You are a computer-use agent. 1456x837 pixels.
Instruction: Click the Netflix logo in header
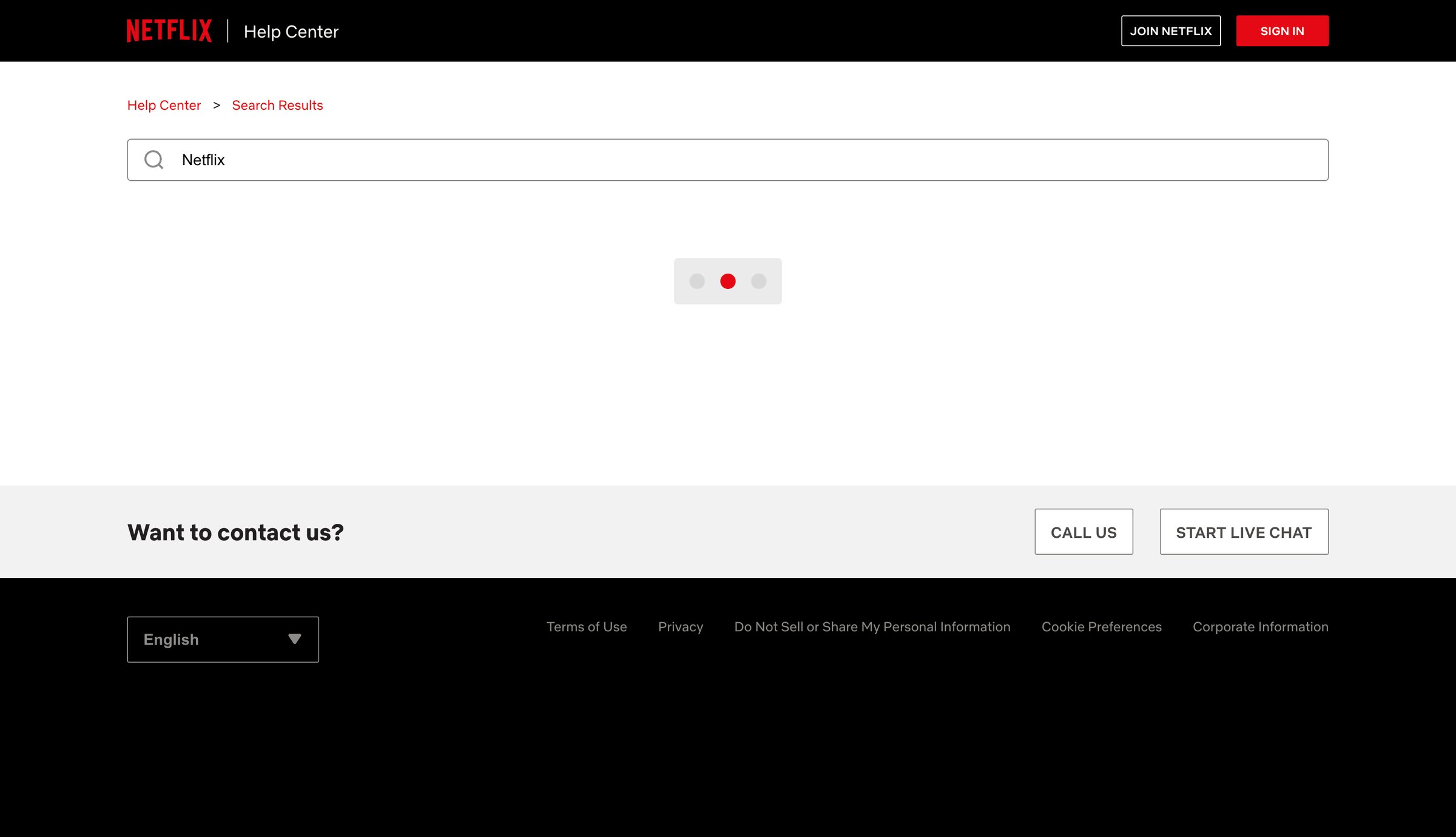pyautogui.click(x=169, y=31)
